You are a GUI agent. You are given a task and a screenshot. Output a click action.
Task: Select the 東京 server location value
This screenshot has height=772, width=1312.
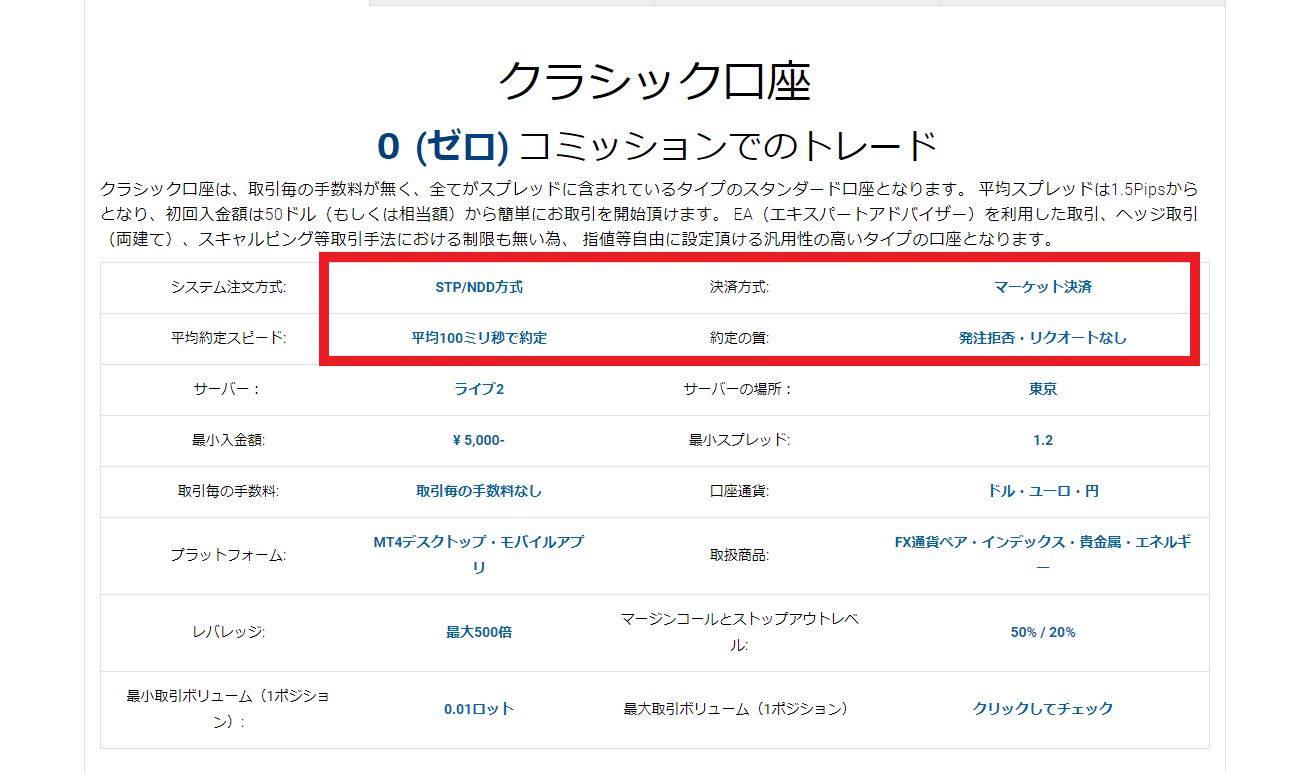pyautogui.click(x=1043, y=389)
